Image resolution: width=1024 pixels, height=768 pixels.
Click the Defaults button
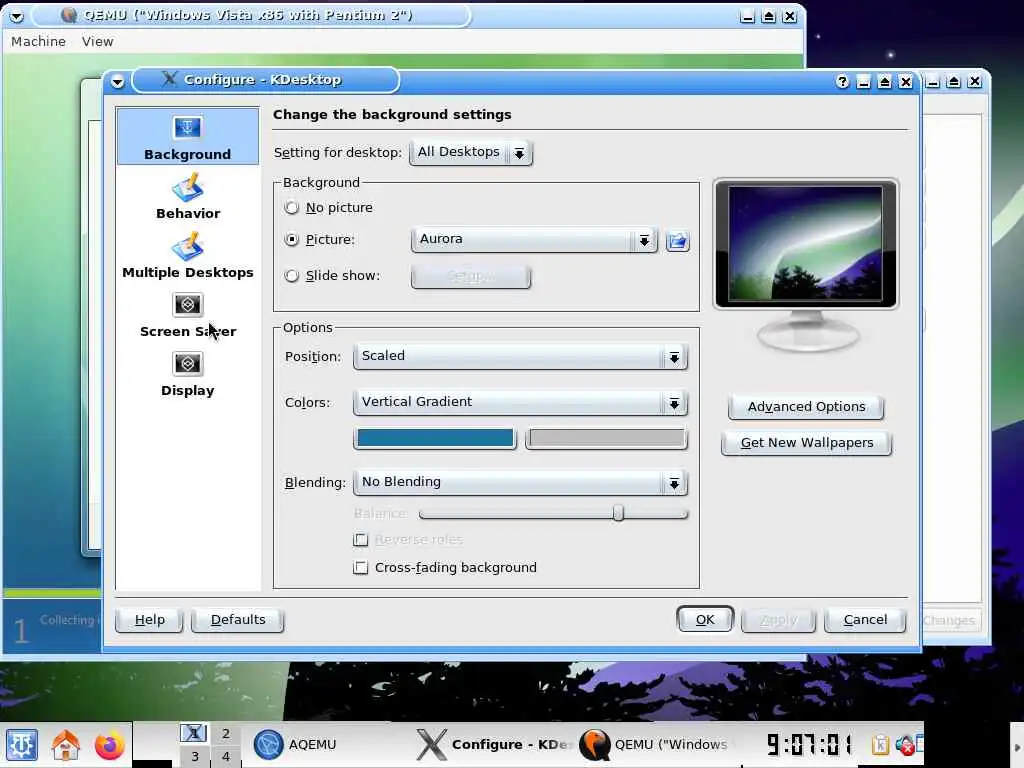238,620
